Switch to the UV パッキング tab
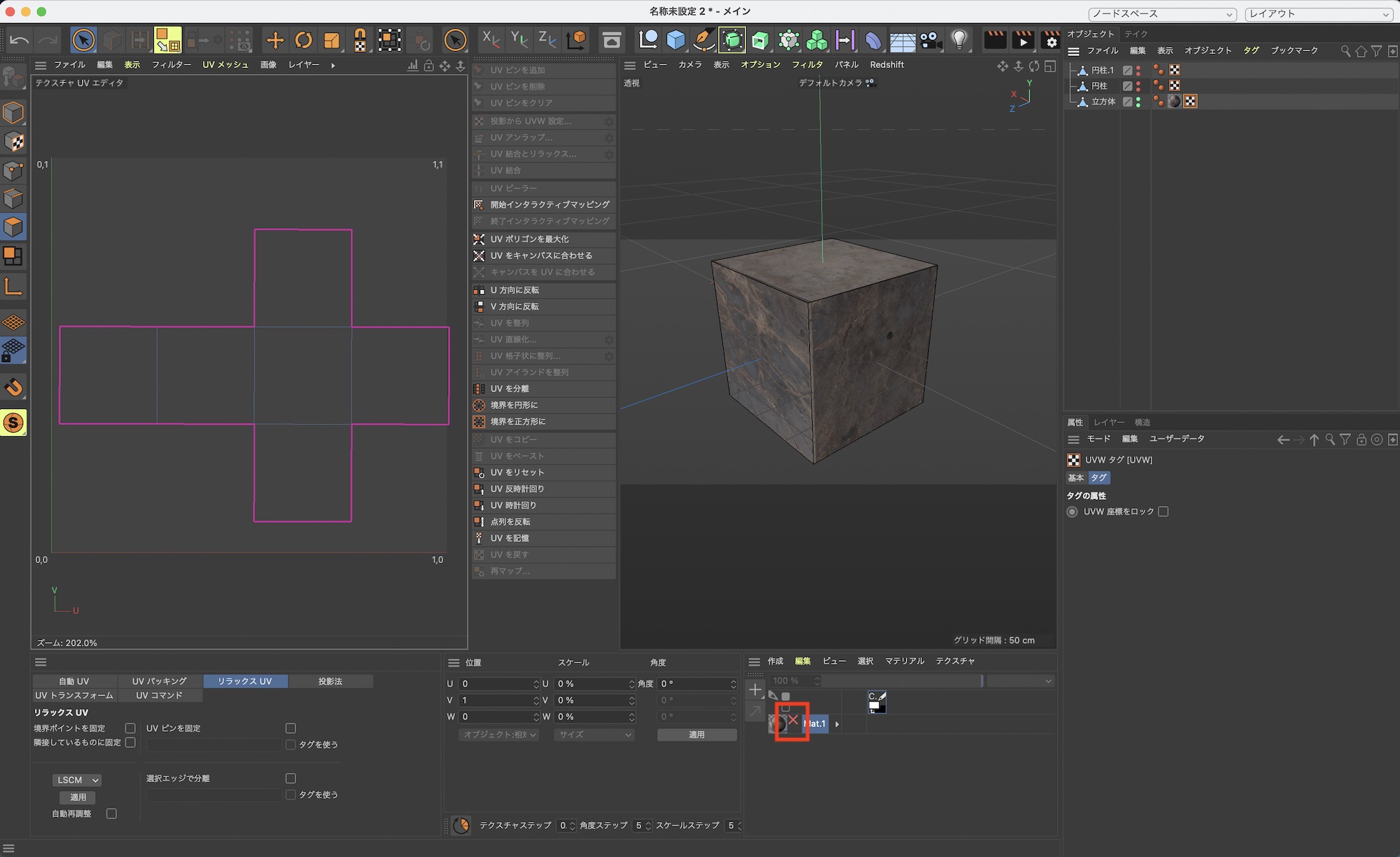1400x857 pixels. click(160, 681)
